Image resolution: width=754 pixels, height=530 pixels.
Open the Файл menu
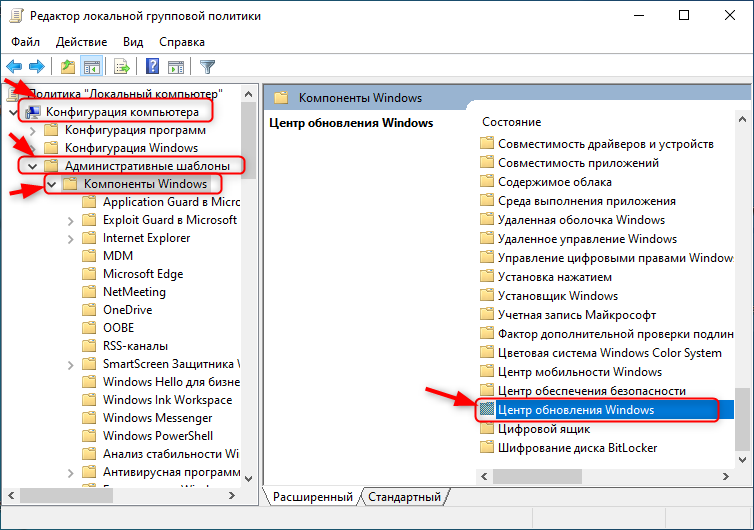pyautogui.click(x=25, y=42)
